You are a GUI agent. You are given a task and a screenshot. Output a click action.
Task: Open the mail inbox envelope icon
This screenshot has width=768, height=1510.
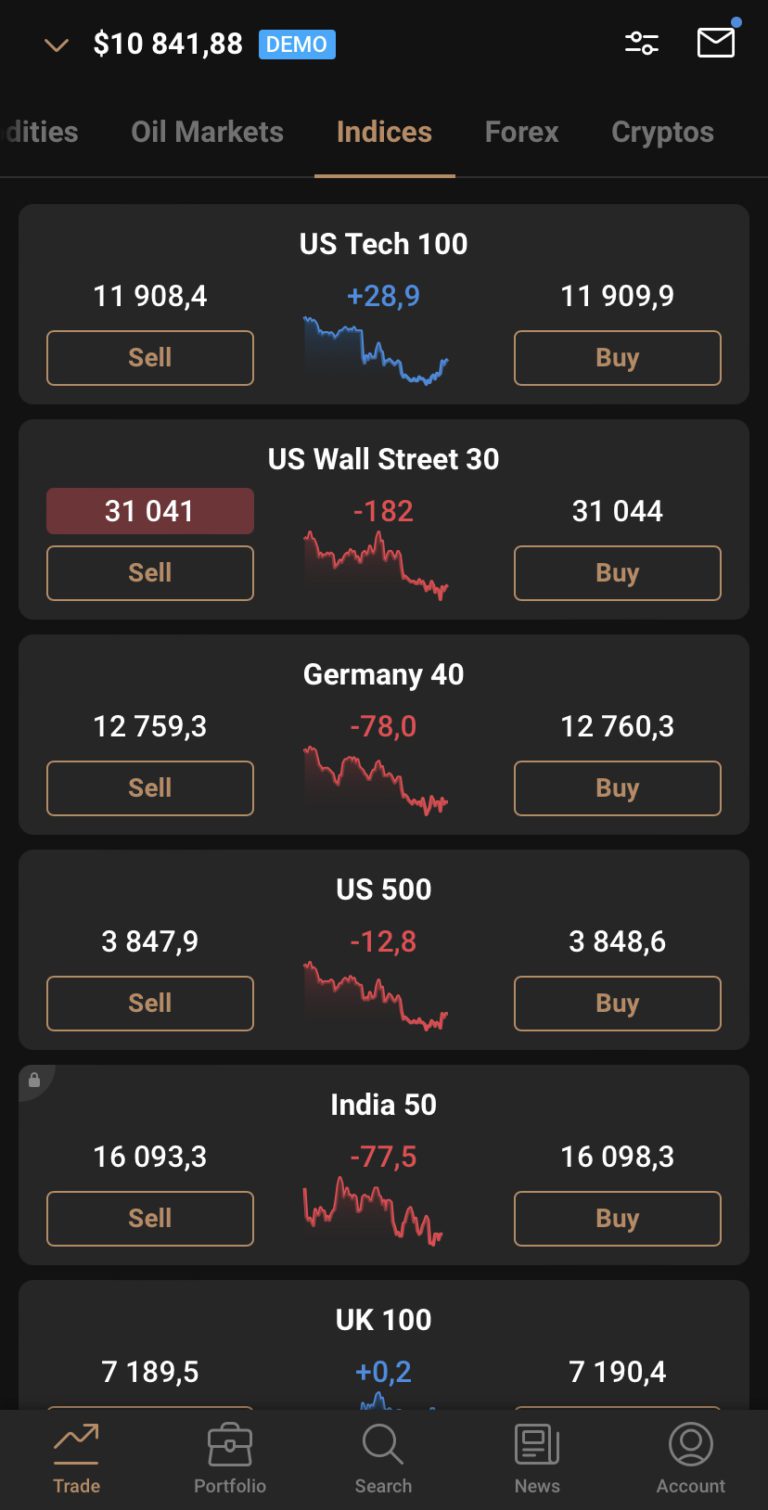(716, 43)
